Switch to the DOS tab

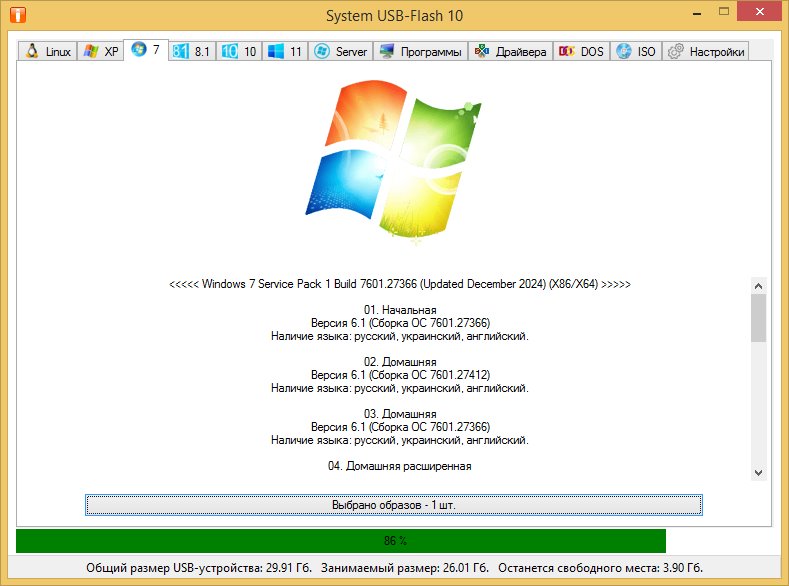(x=581, y=52)
